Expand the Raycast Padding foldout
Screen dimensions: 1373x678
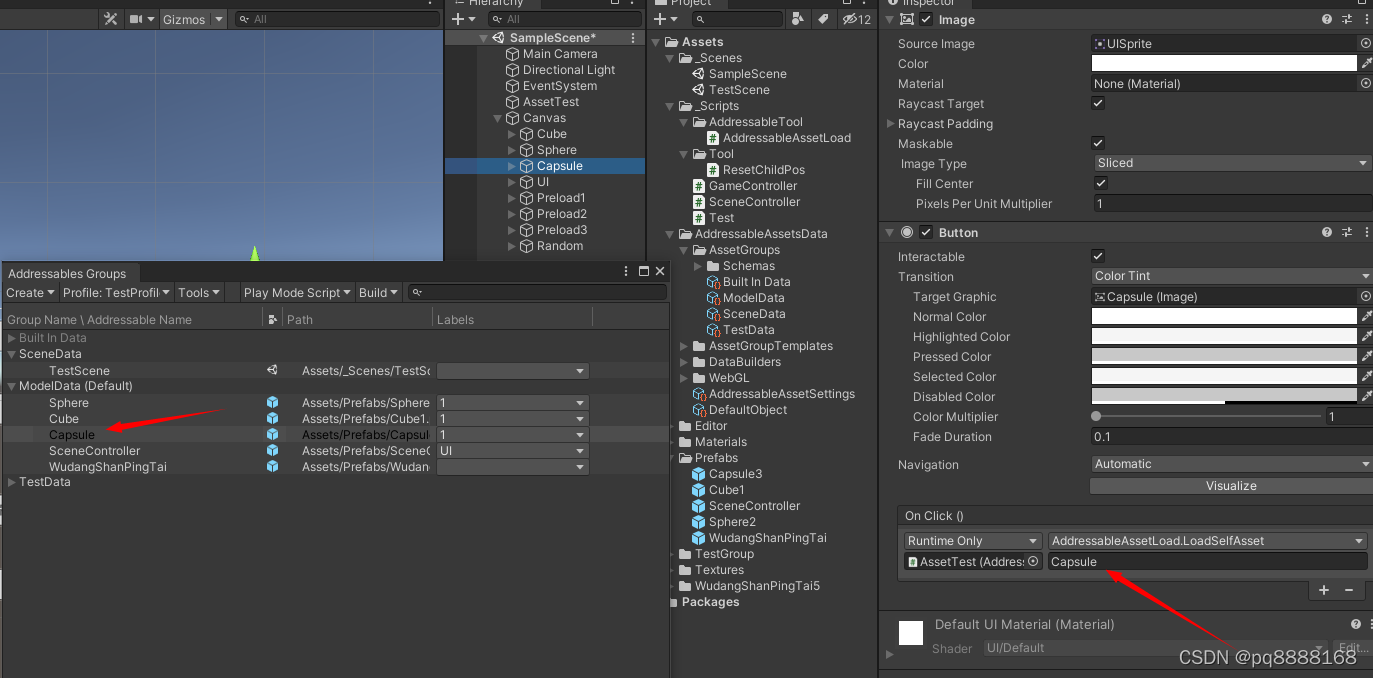pos(890,124)
